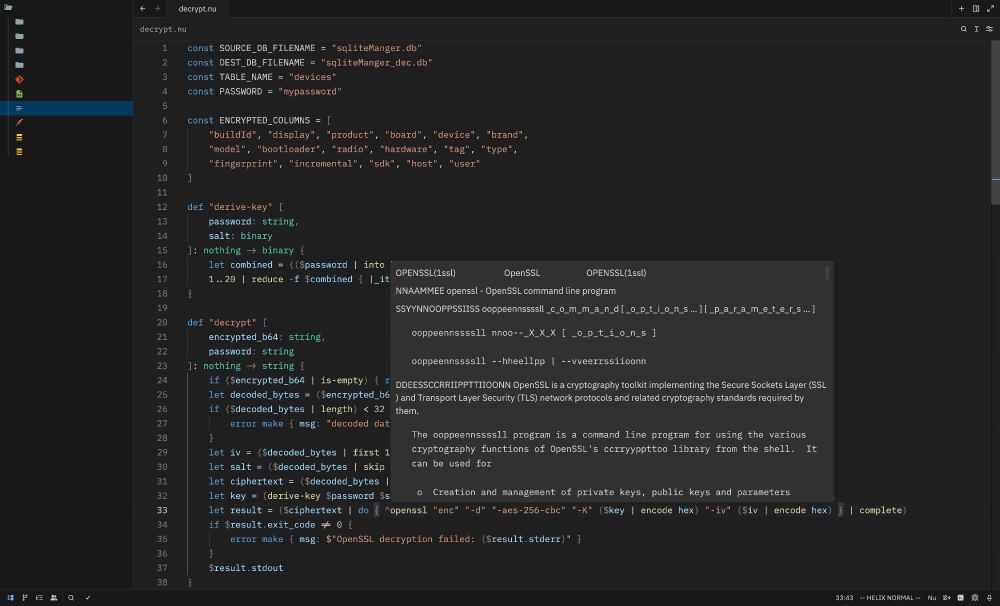Click the "mypassword" string
The height and width of the screenshot is (606, 1000).
point(310,91)
